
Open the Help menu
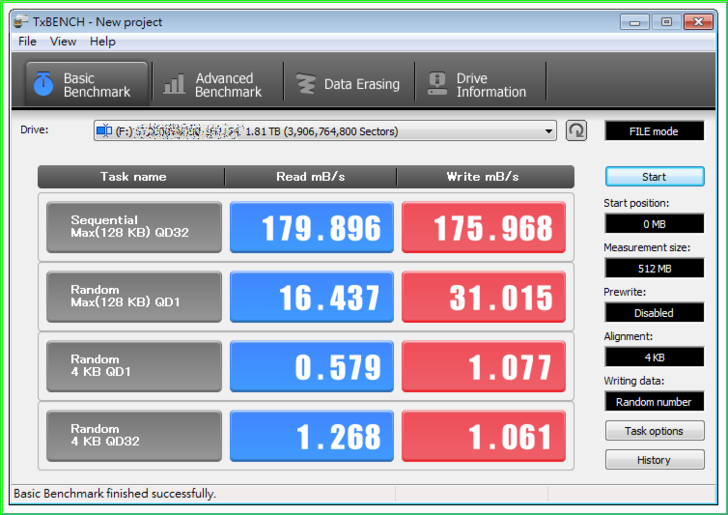[102, 42]
